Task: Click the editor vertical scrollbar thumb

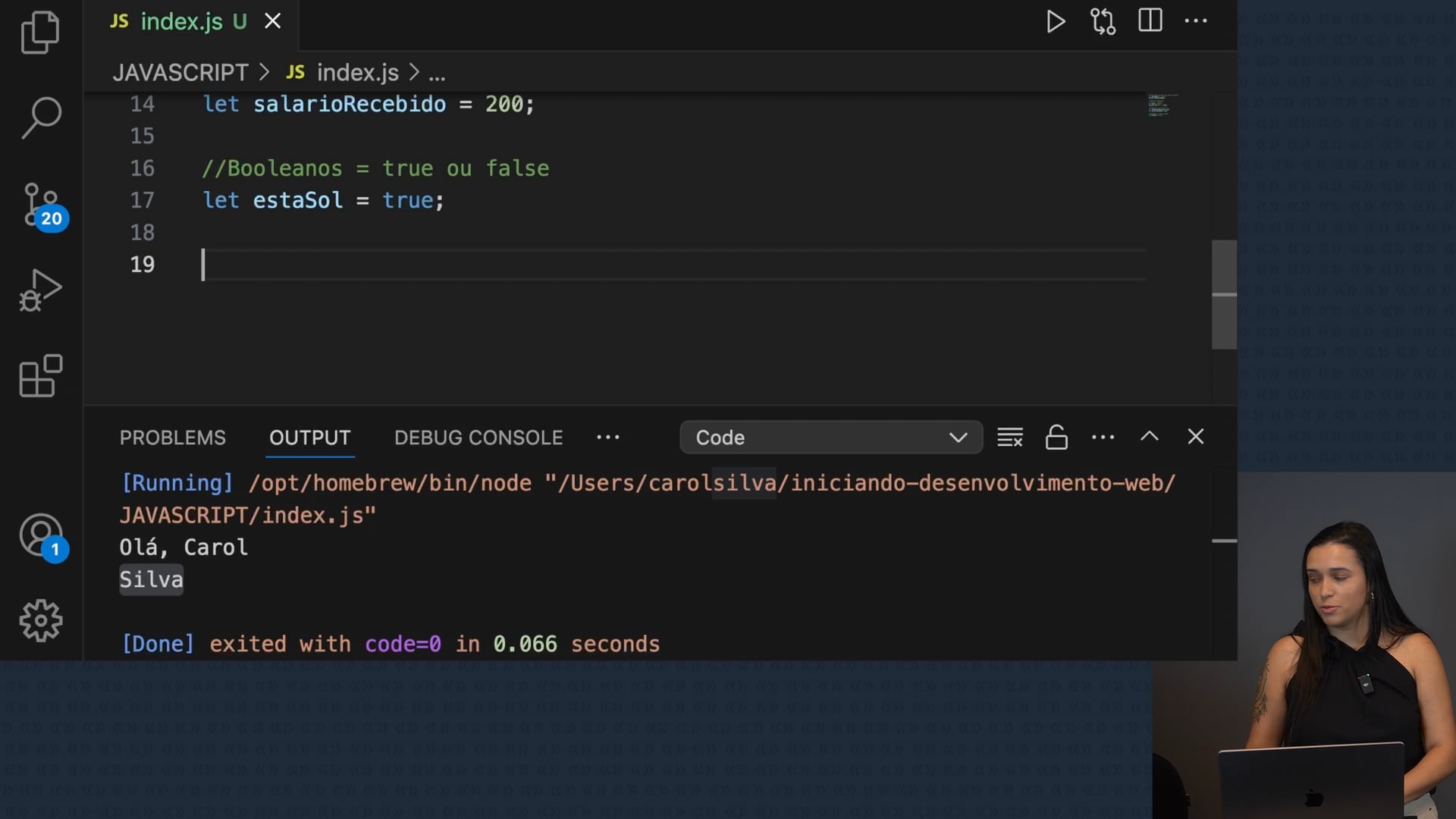Action: [x=1223, y=294]
